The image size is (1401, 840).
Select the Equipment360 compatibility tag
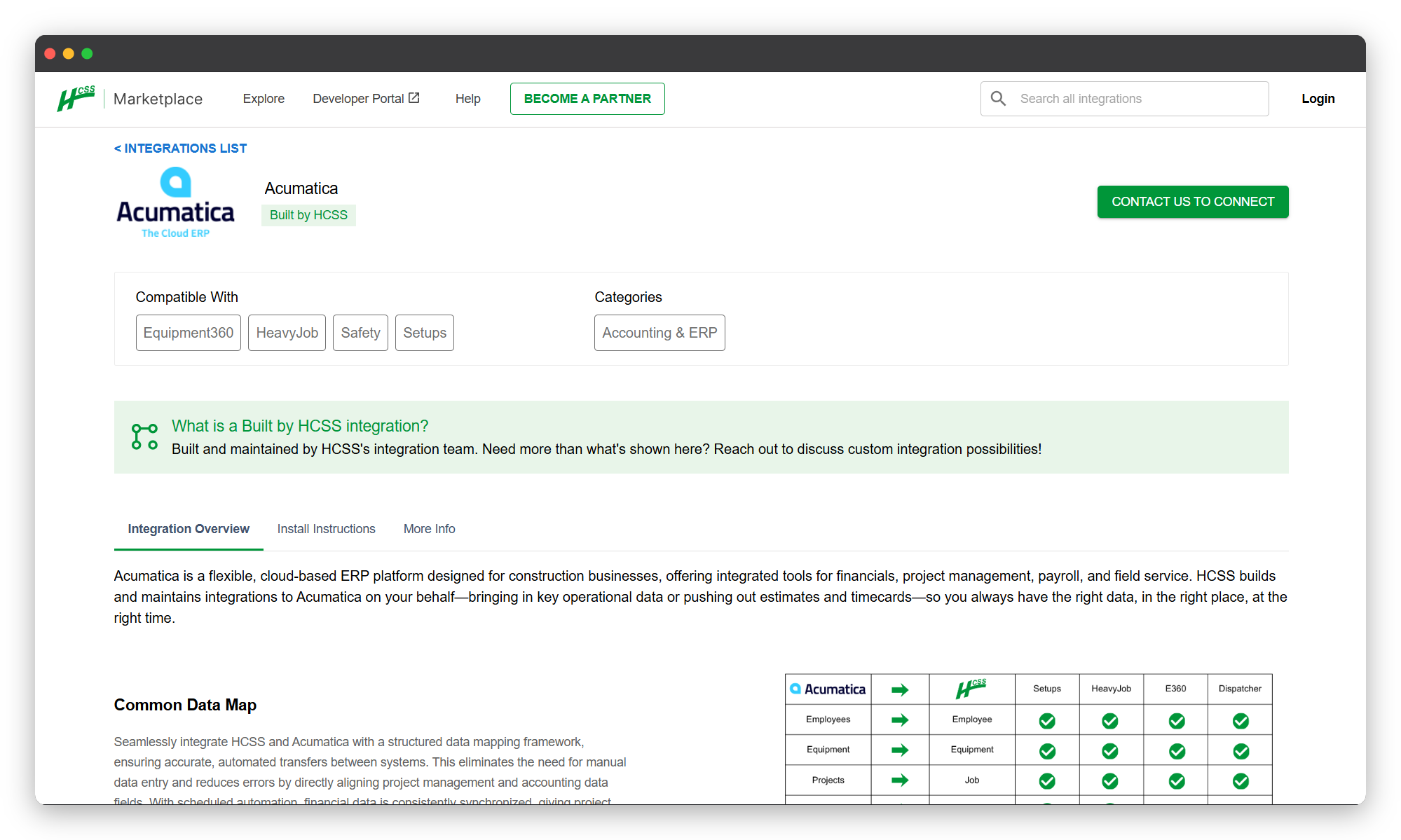click(x=188, y=333)
